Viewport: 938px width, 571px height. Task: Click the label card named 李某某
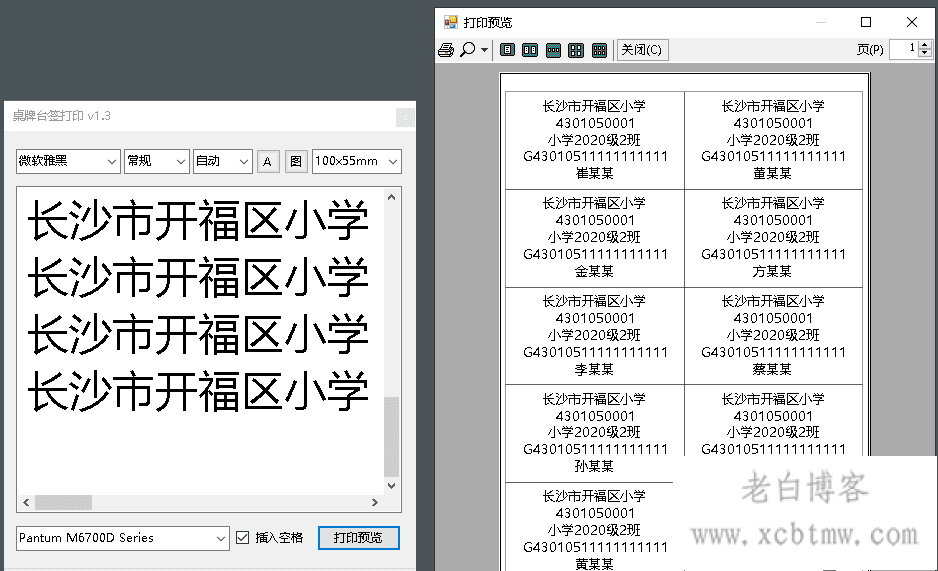(595, 336)
